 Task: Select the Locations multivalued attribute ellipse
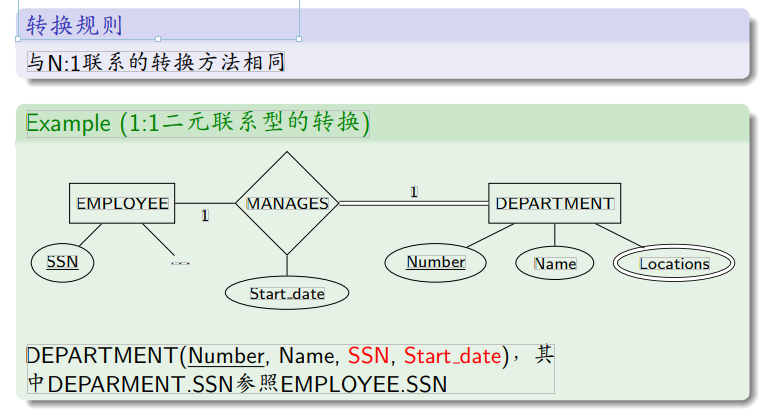pos(674,263)
